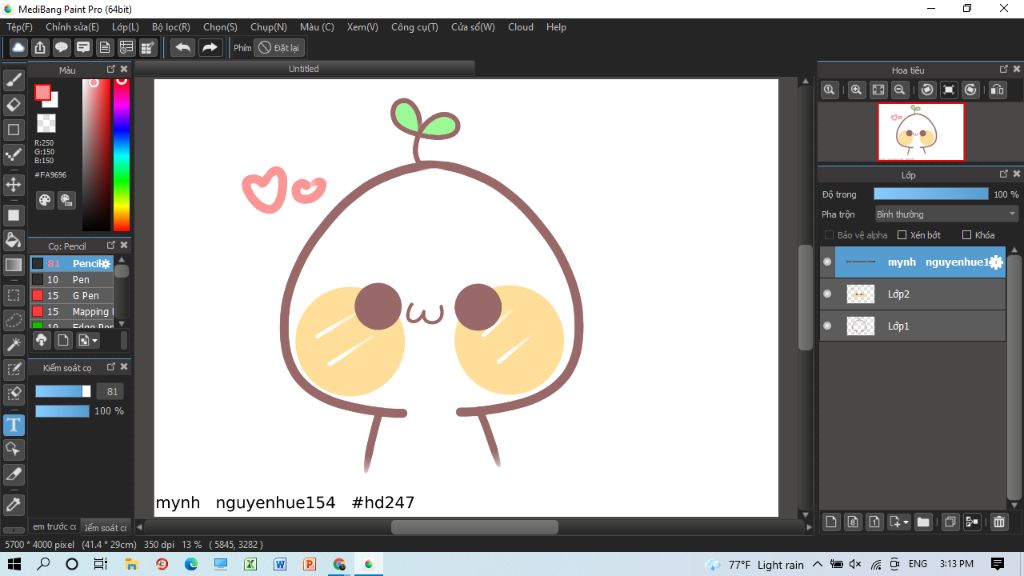The width and height of the screenshot is (1024, 576).
Task: Click the navigator preview thumbnail
Action: point(921,131)
